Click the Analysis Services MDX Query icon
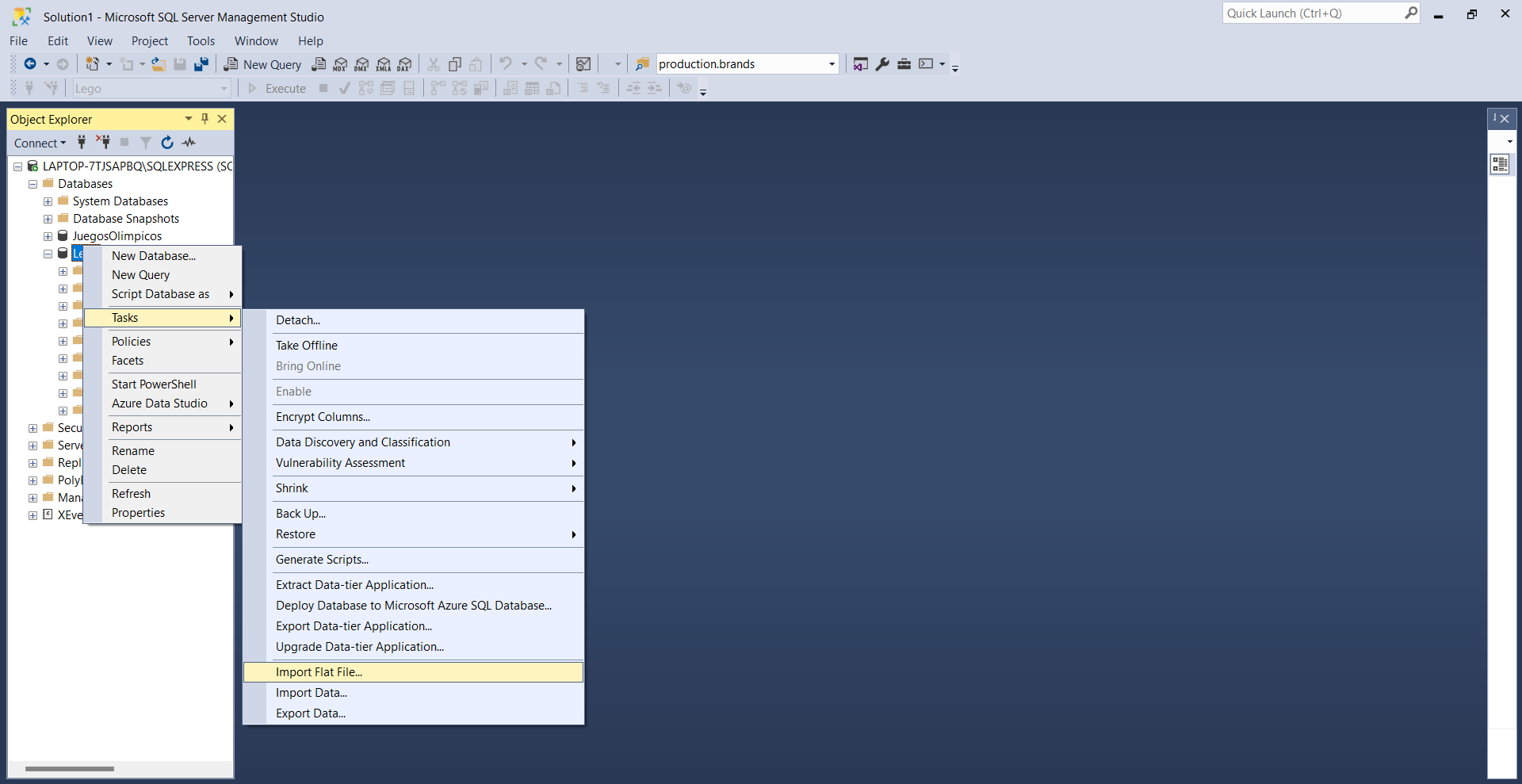Image resolution: width=1522 pixels, height=784 pixels. coord(340,64)
